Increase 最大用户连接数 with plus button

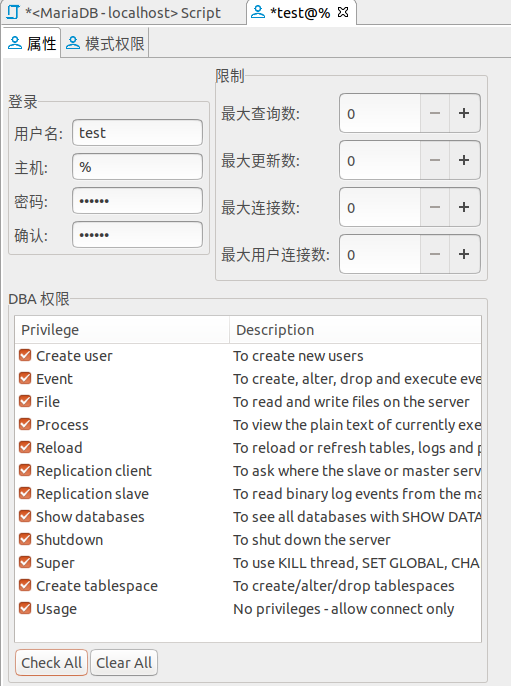464,254
